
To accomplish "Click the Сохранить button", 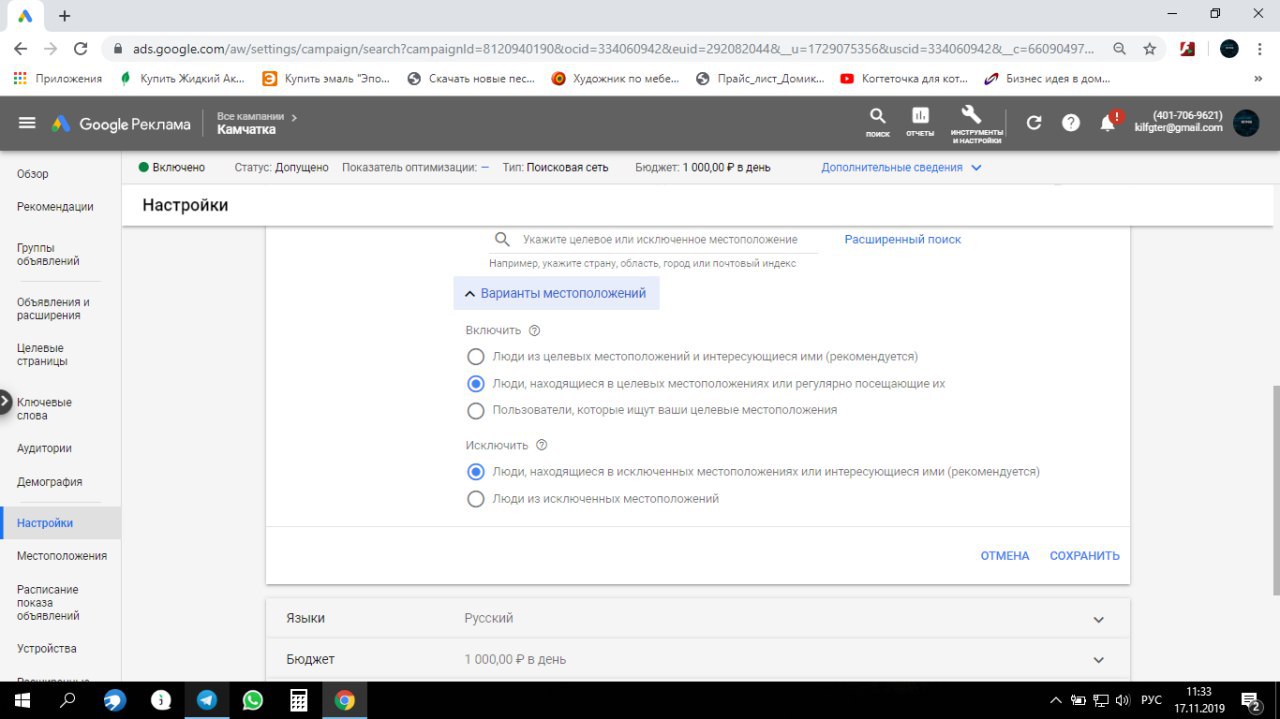I will [1084, 555].
